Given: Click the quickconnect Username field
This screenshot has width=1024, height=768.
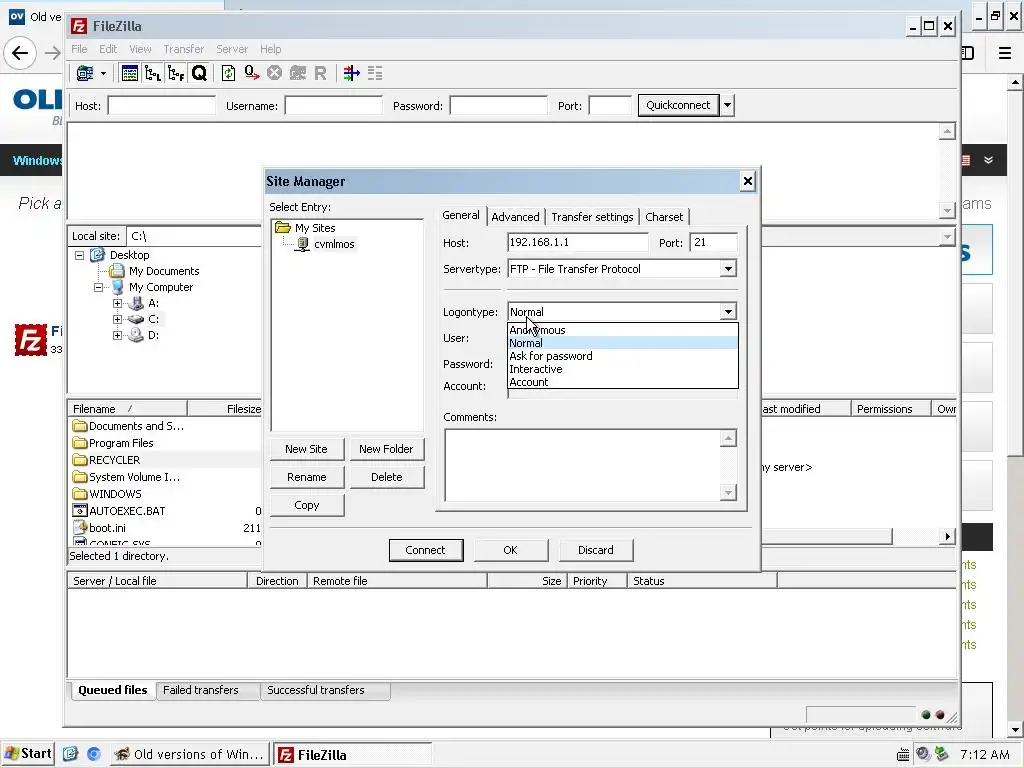Looking at the screenshot, I should (334, 106).
